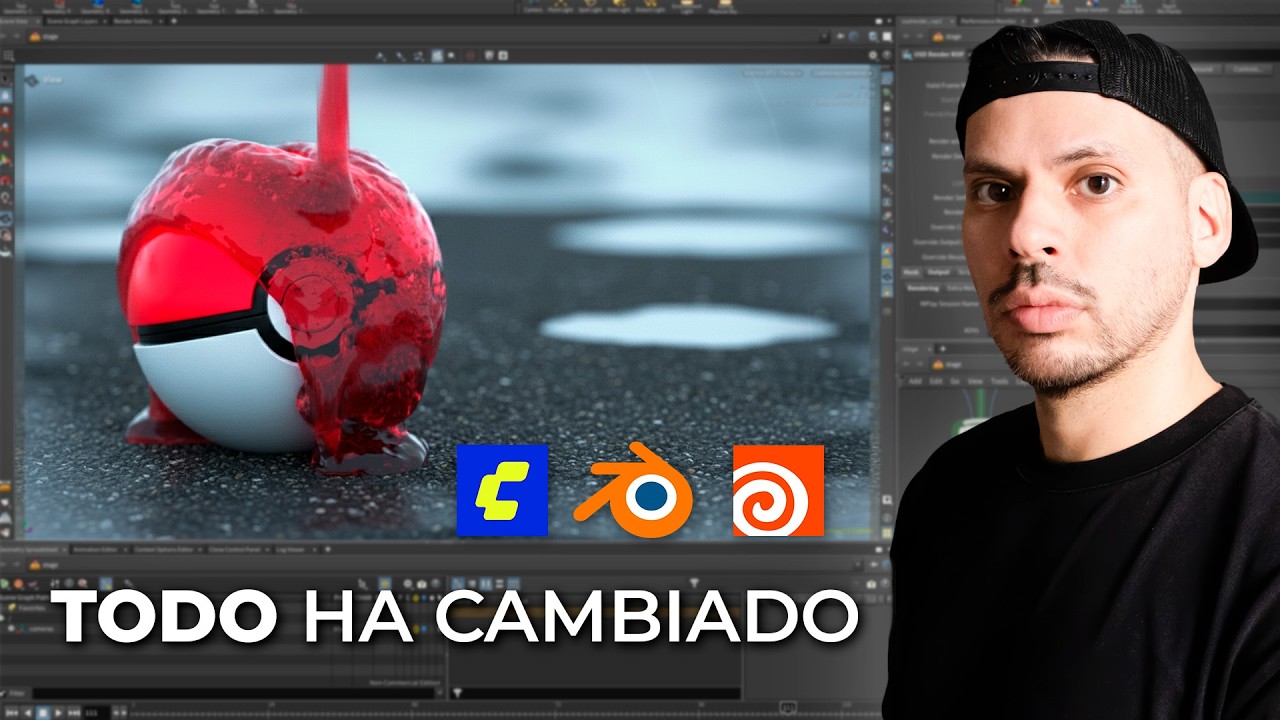Viewport: 1280px width, 720px height.
Task: Click the timeline playhead marker
Action: pyautogui.click(x=788, y=708)
